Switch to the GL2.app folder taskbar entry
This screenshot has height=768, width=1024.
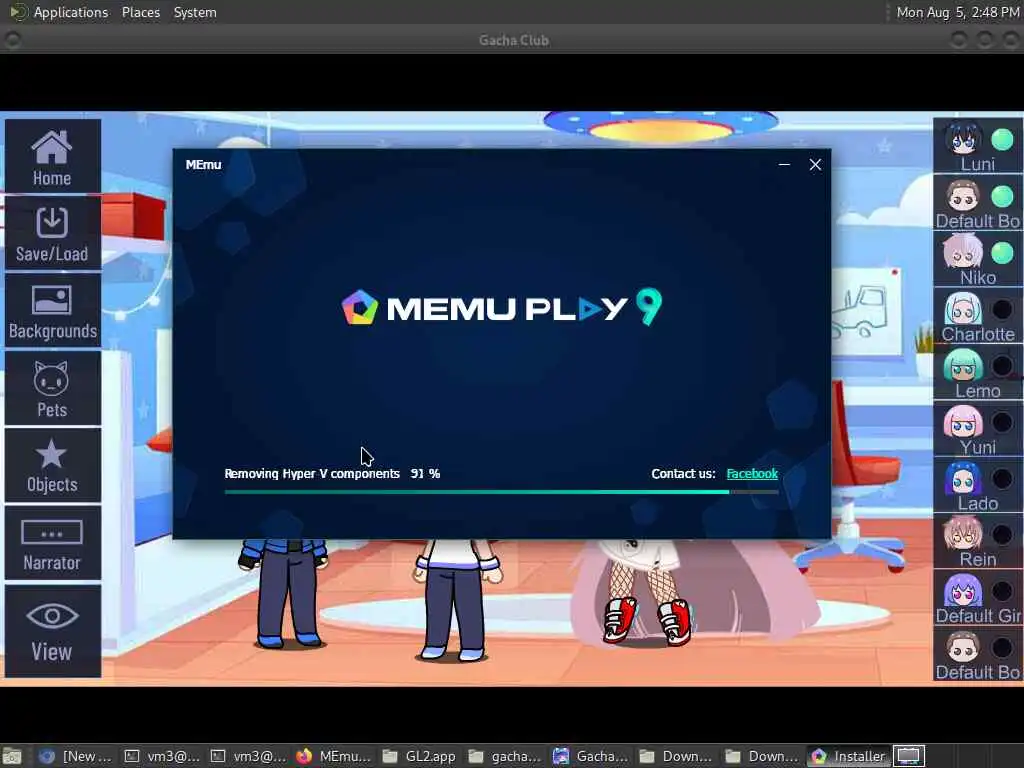(x=419, y=756)
